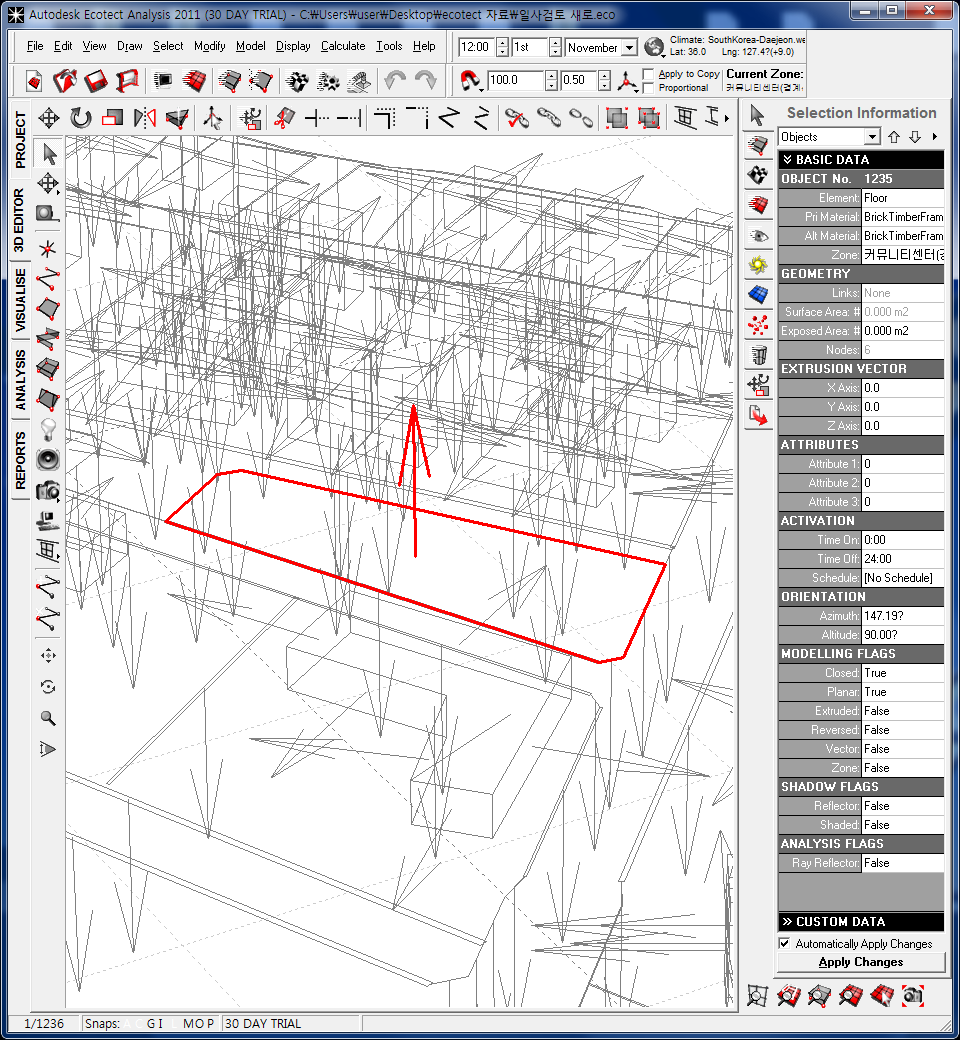960x1040 pixels.
Task: Click the undo arrow in the main toolbar
Action: click(x=395, y=80)
